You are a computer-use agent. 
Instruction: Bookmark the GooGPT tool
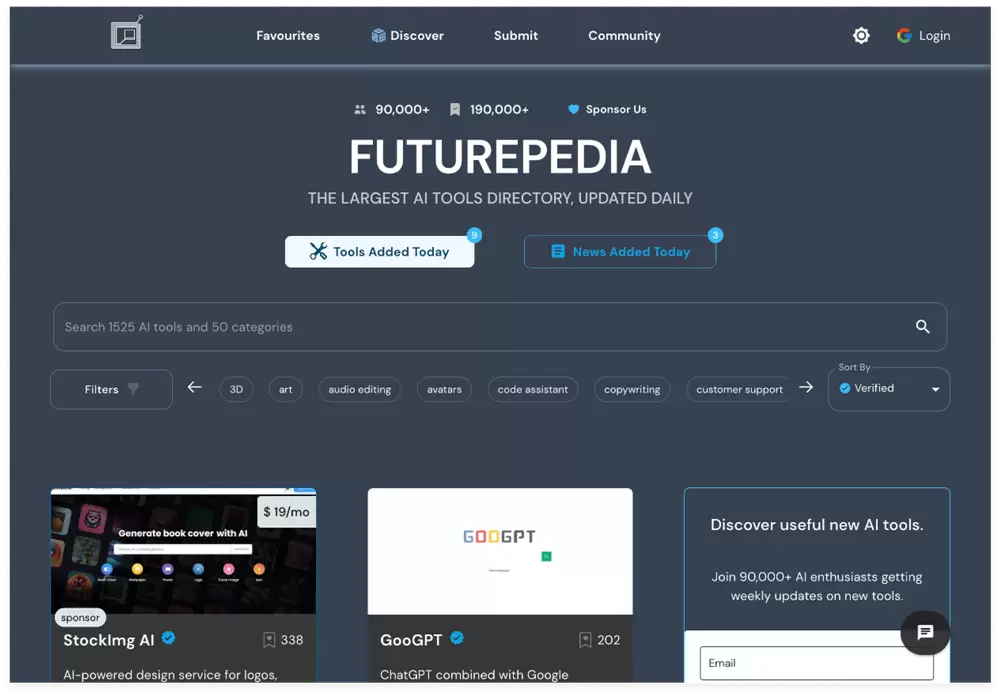point(585,640)
